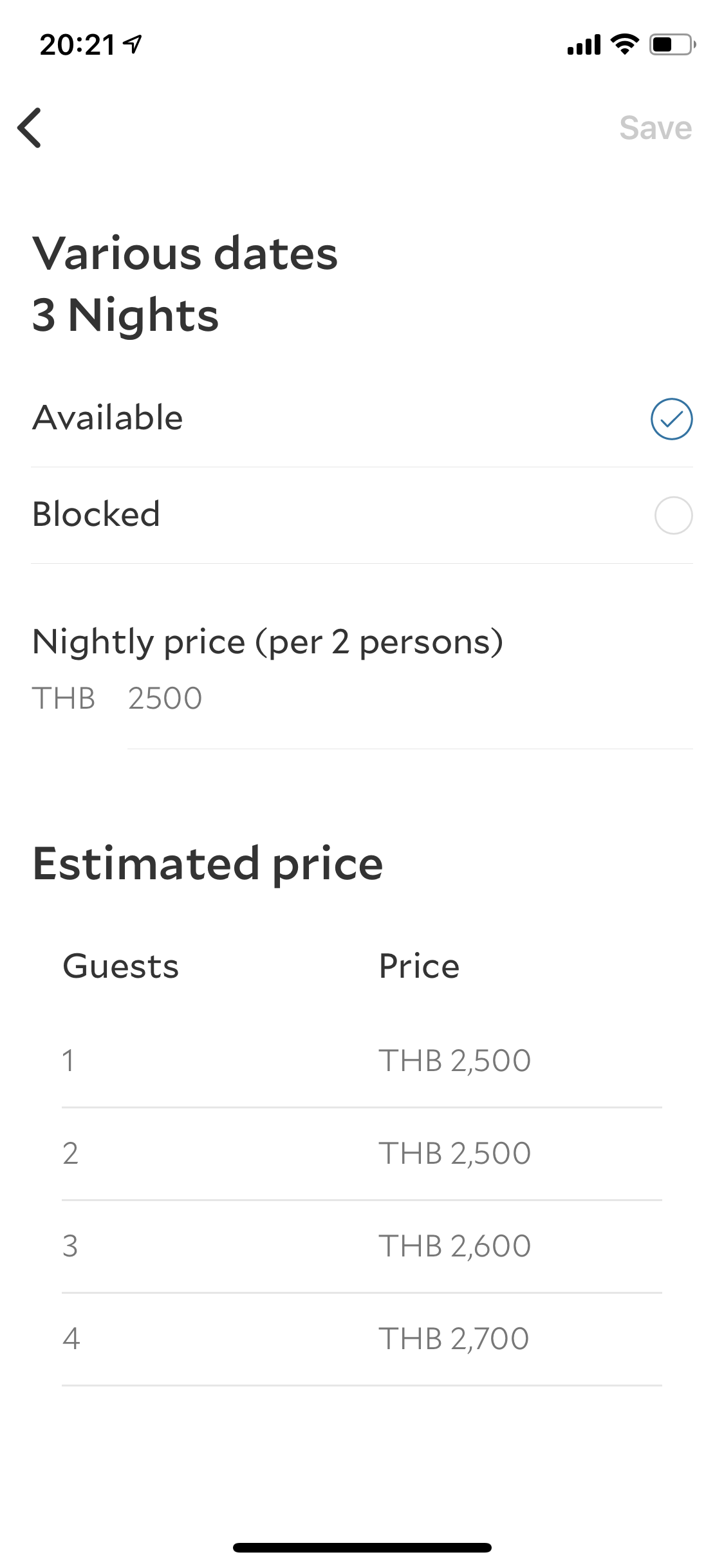Tap the Various dates 3 Nights title
Viewport: 724px width, 1568px height.
pyautogui.click(x=185, y=284)
